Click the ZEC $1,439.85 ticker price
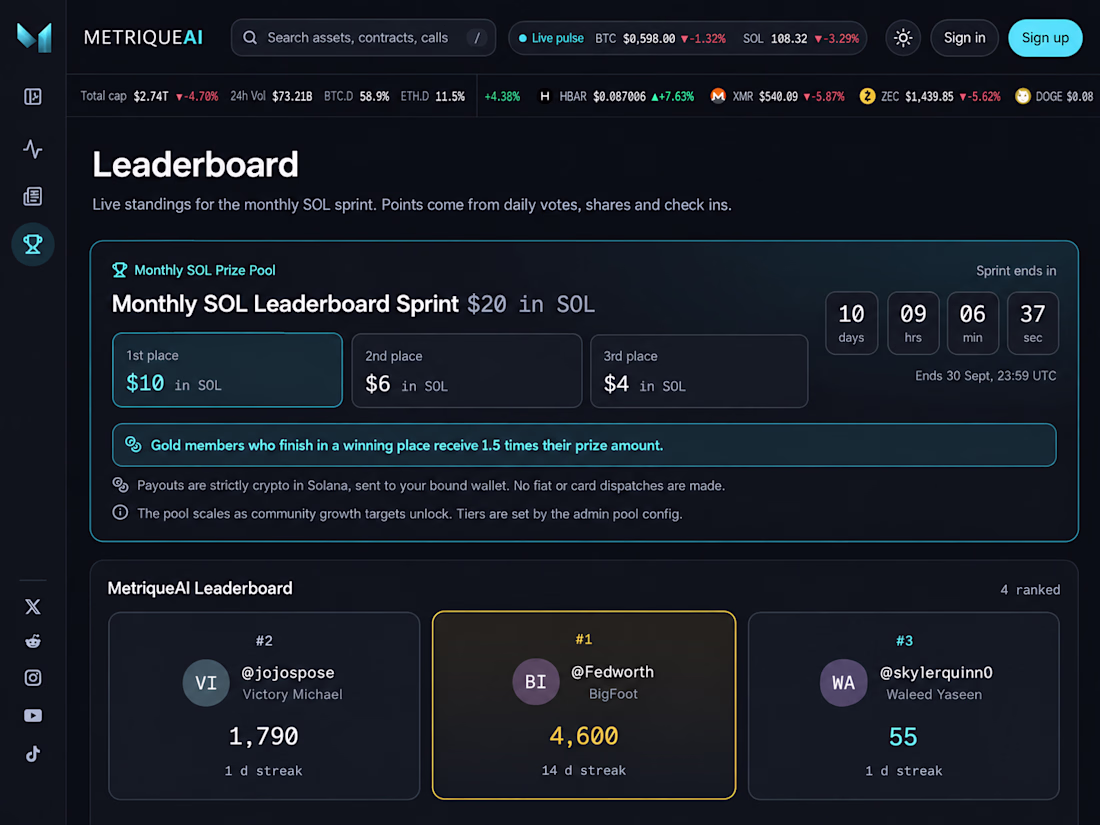1100x825 pixels. point(929,96)
